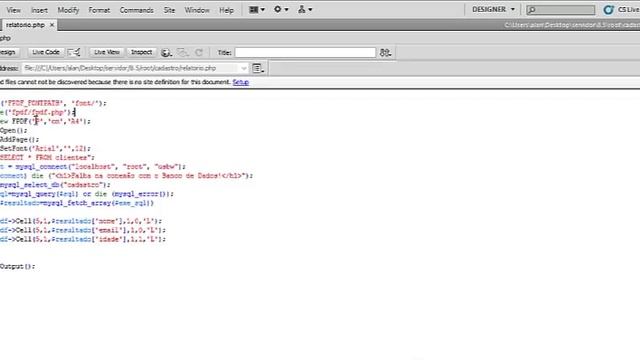Switch to Design view
This screenshot has width=640, height=360.
[x=8, y=52]
